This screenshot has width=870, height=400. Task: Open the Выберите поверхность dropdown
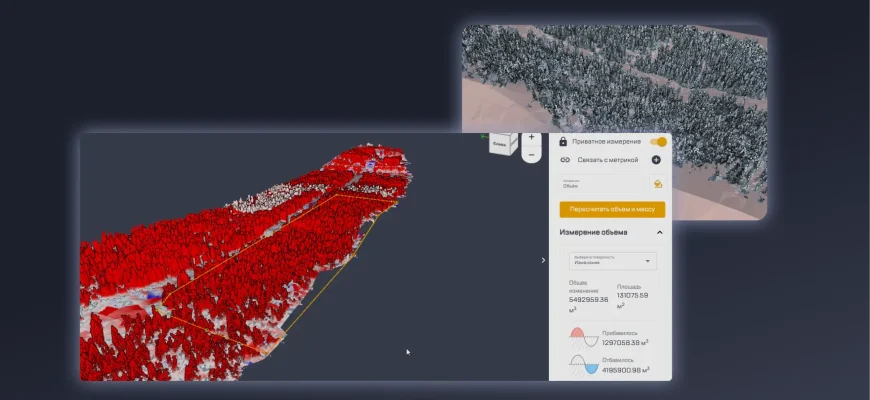[613, 261]
